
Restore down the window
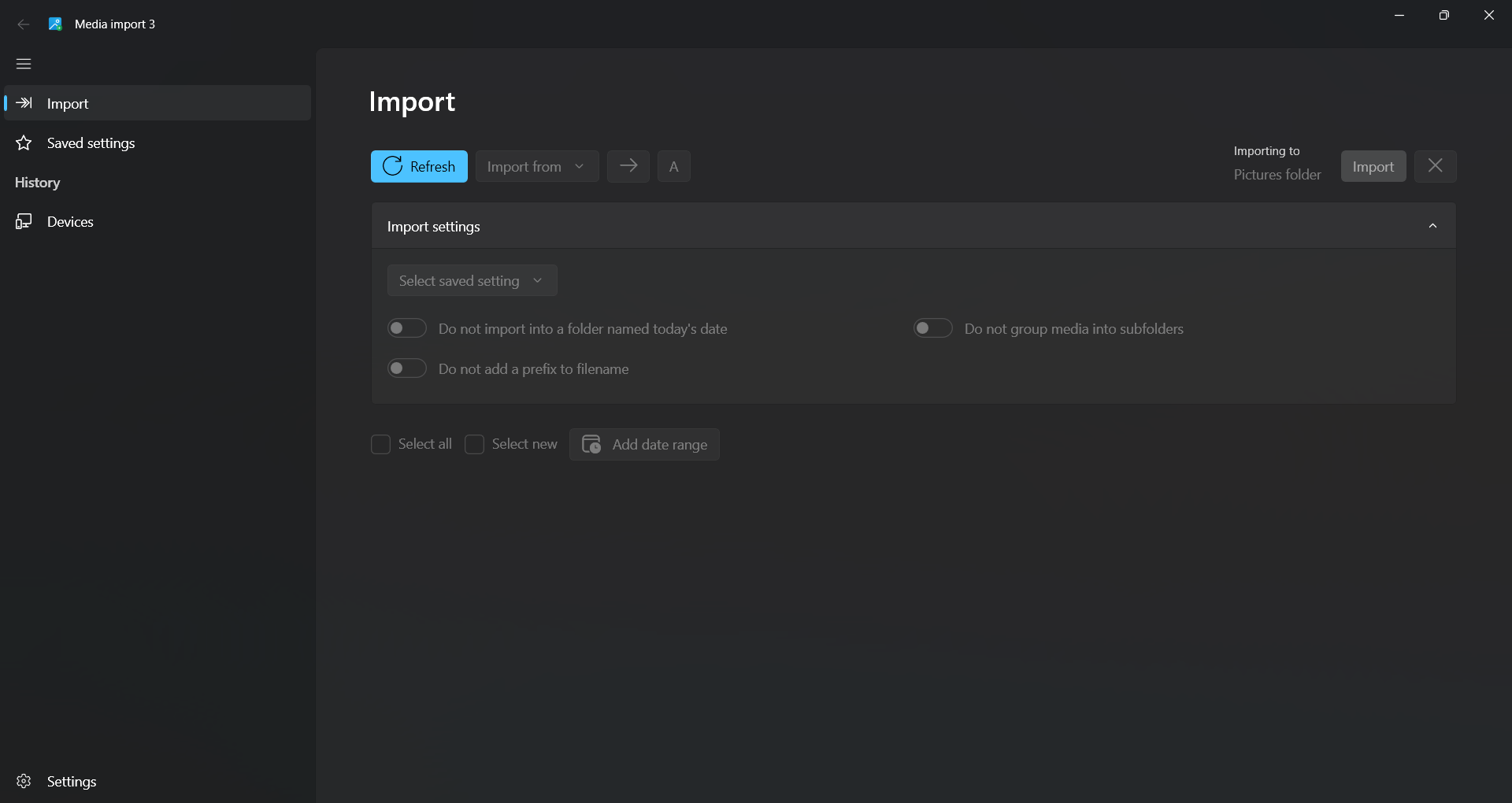(1443, 15)
